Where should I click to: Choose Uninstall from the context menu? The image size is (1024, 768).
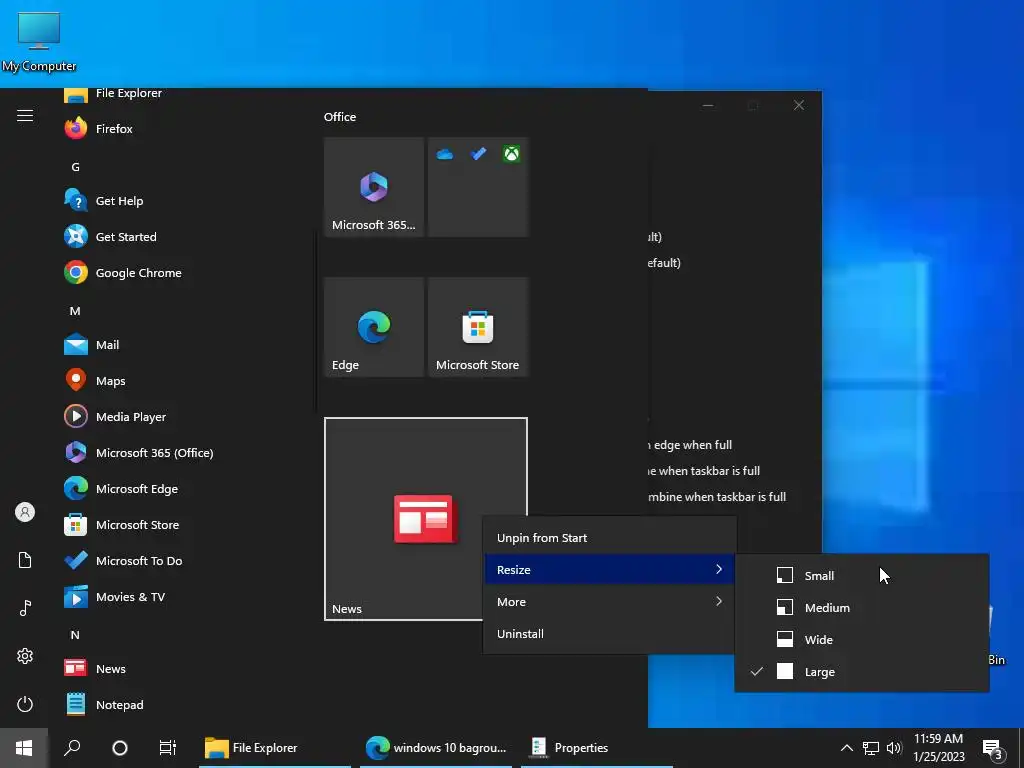coord(609,633)
